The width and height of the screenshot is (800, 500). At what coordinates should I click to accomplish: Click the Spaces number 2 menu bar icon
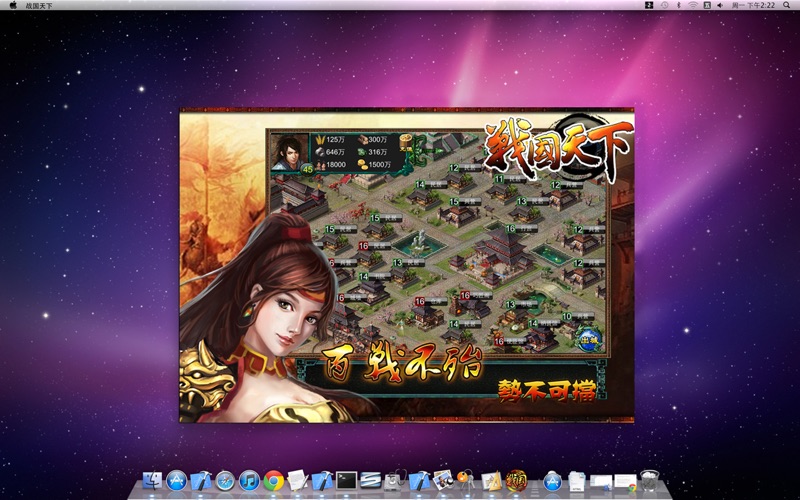pyautogui.click(x=649, y=5)
